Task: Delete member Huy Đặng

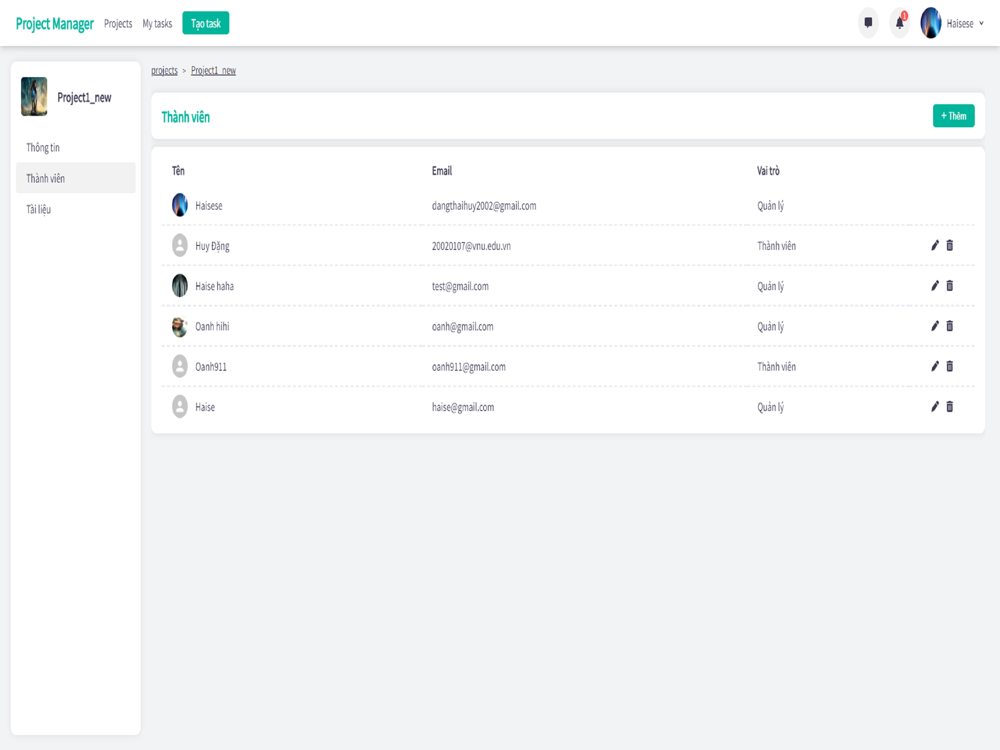Action: tap(950, 246)
